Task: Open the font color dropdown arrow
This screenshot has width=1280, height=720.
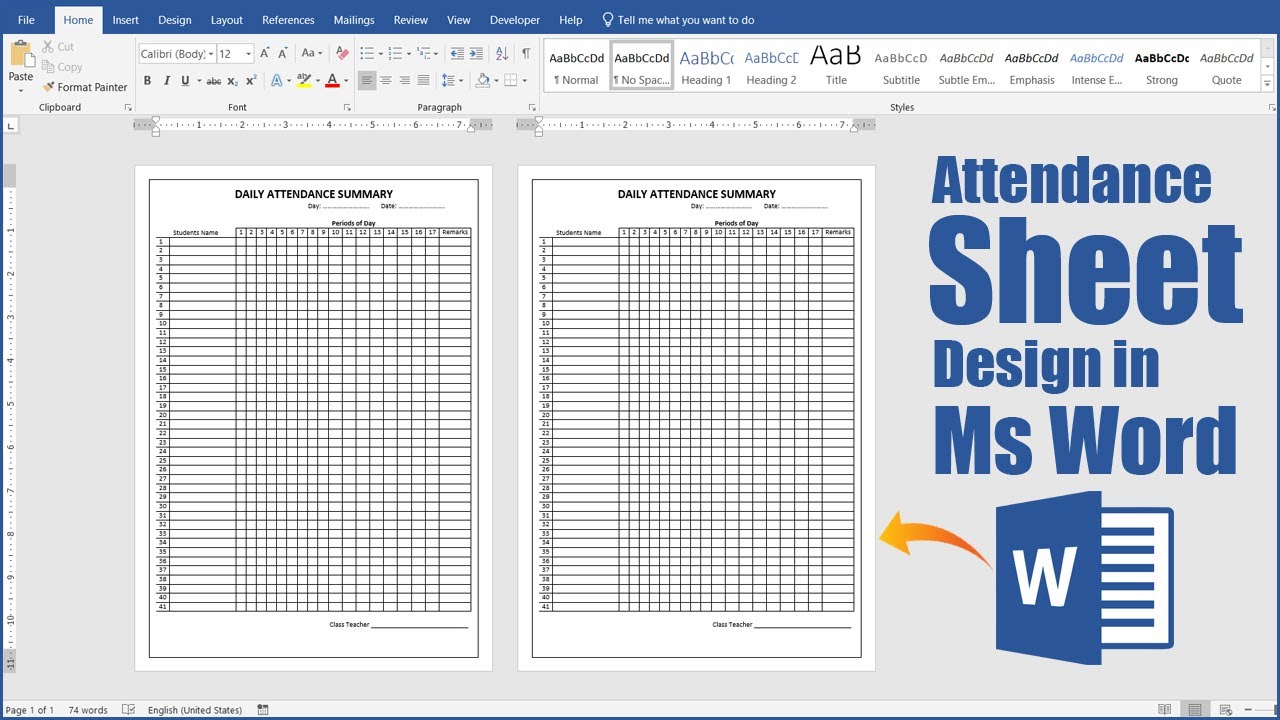Action: (x=346, y=81)
